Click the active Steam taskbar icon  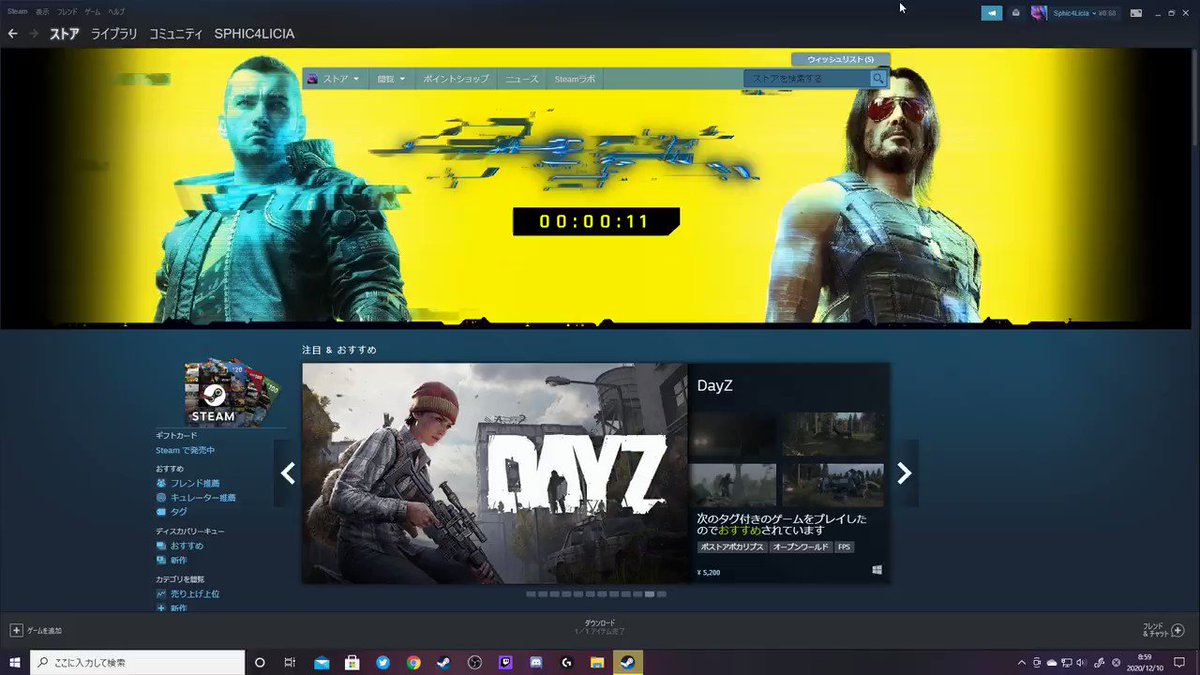coord(628,662)
